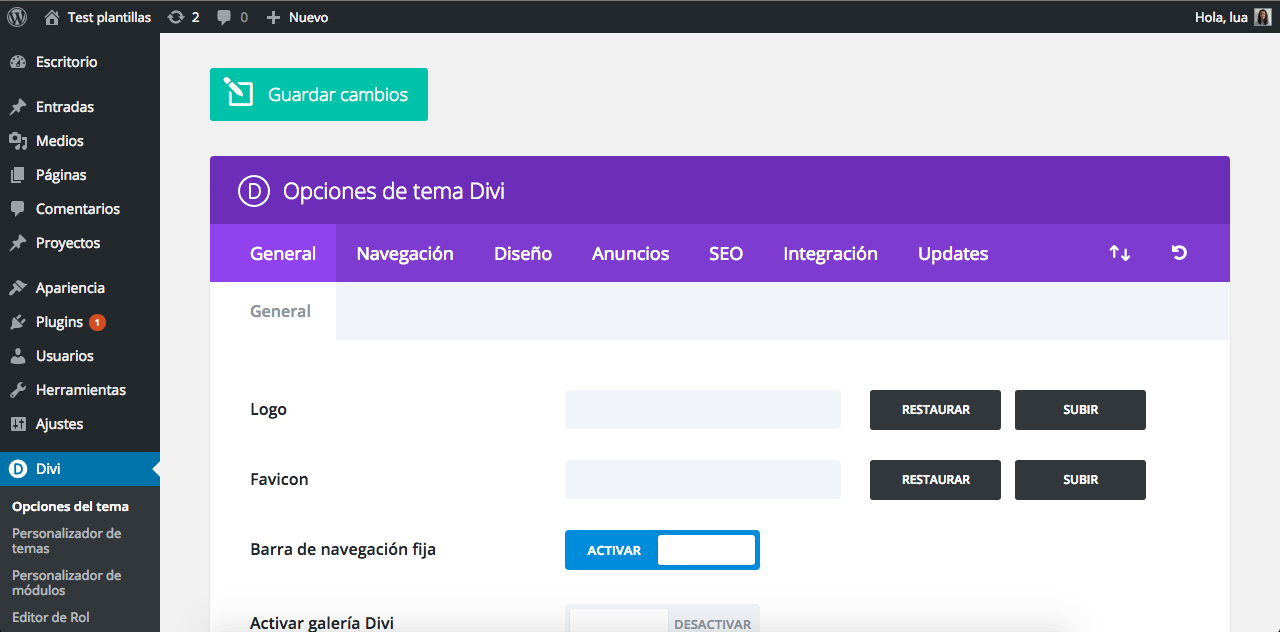1280x632 pixels.
Task: Click the sort arrows icon in Divi header
Action: (1119, 253)
